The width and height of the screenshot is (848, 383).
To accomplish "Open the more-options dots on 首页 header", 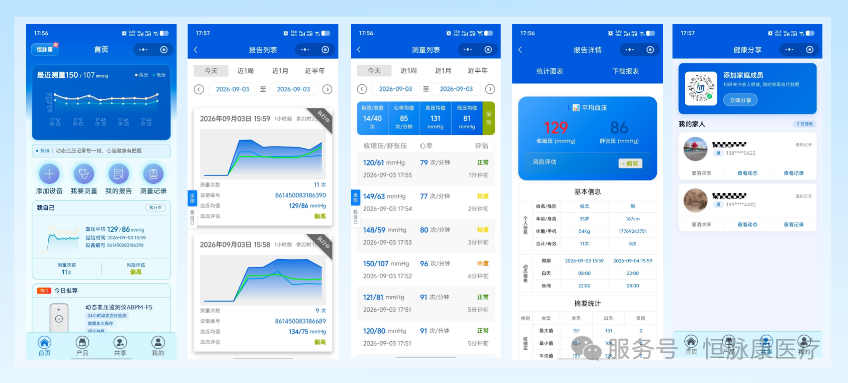I will tap(143, 50).
